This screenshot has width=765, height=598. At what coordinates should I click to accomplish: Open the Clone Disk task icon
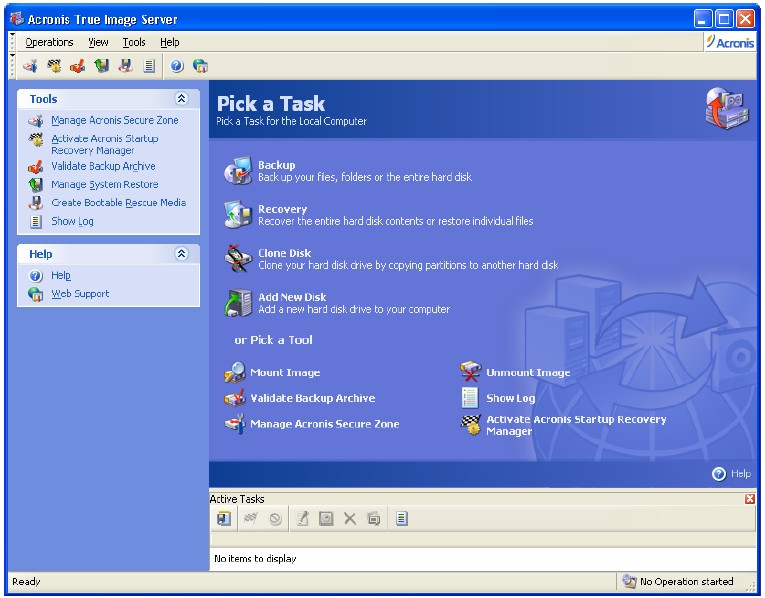point(238,259)
